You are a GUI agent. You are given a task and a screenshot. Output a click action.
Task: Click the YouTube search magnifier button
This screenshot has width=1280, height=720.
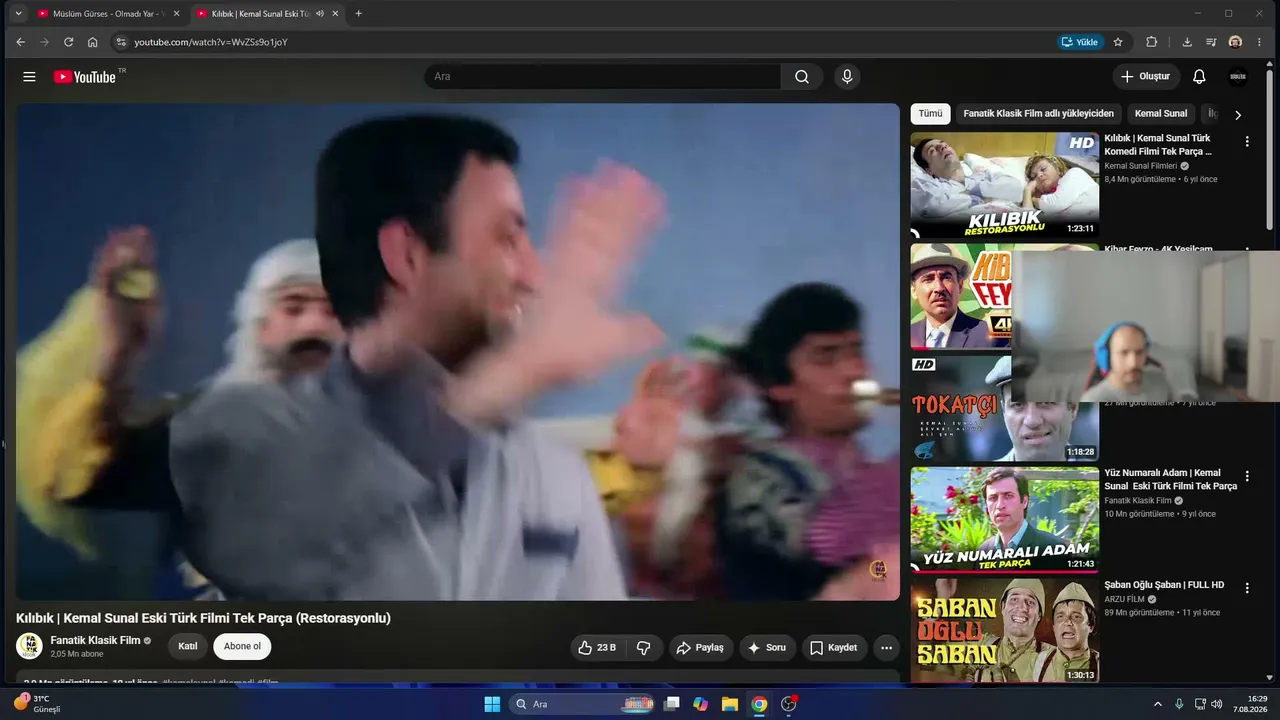pos(802,77)
